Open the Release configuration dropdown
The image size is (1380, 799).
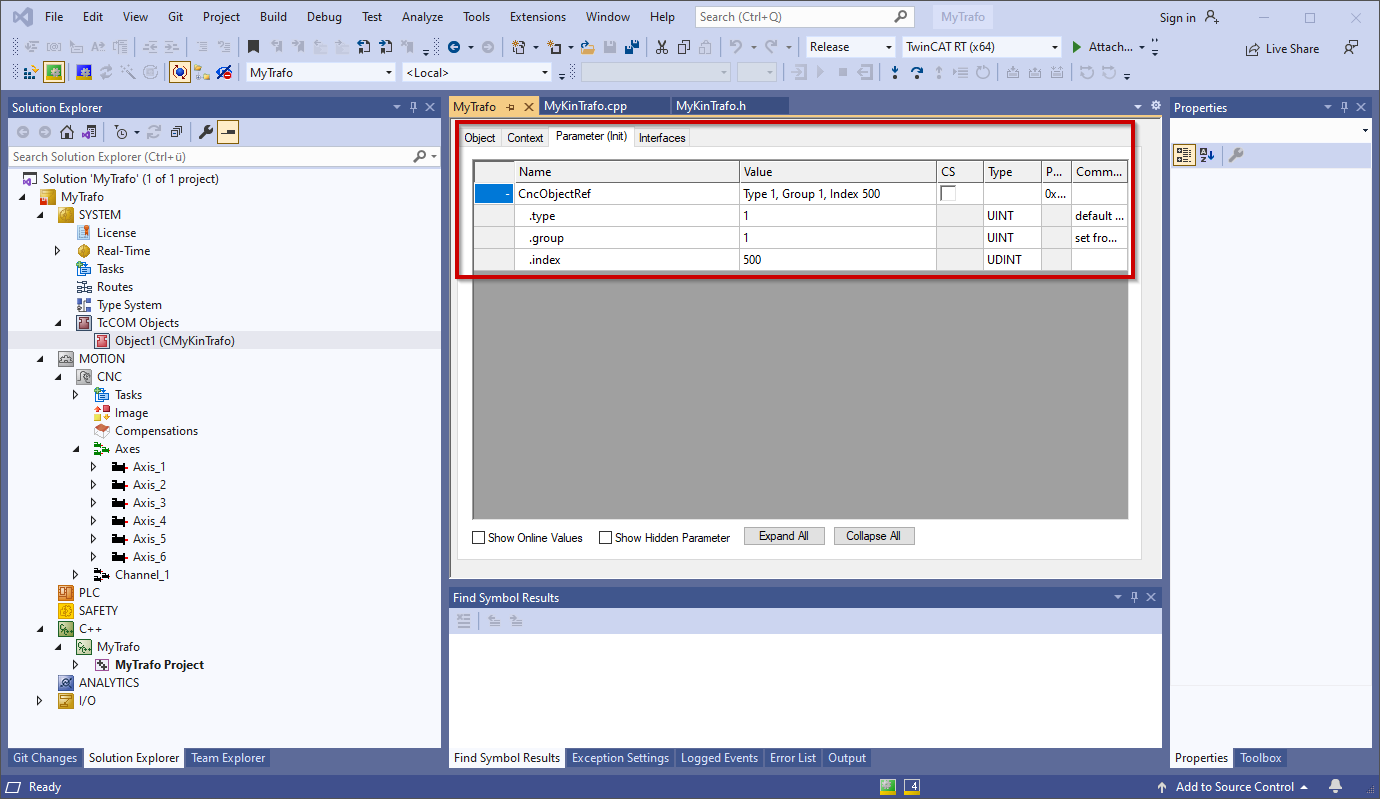(851, 47)
